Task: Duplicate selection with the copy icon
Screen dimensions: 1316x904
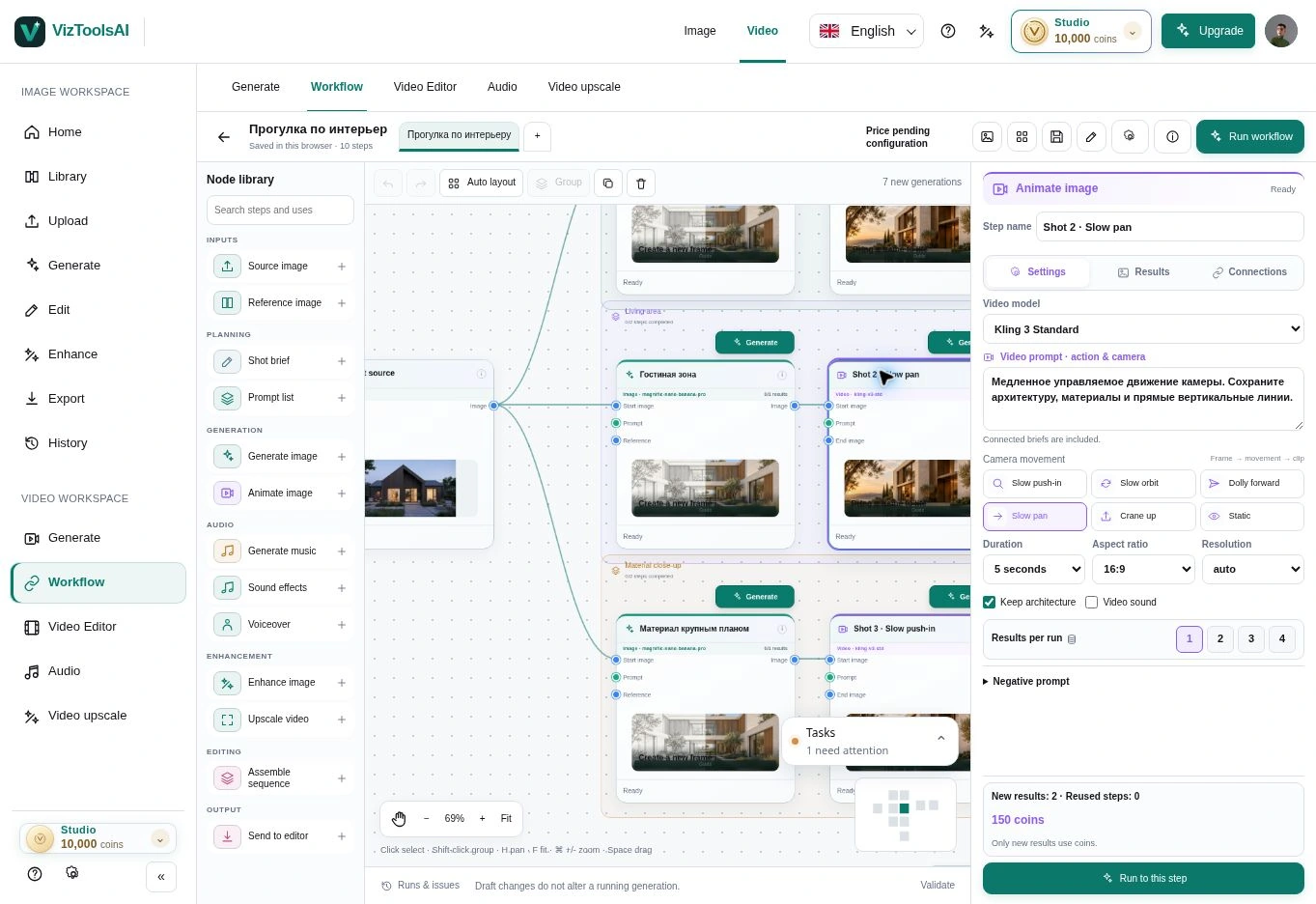Action: pyautogui.click(x=608, y=183)
